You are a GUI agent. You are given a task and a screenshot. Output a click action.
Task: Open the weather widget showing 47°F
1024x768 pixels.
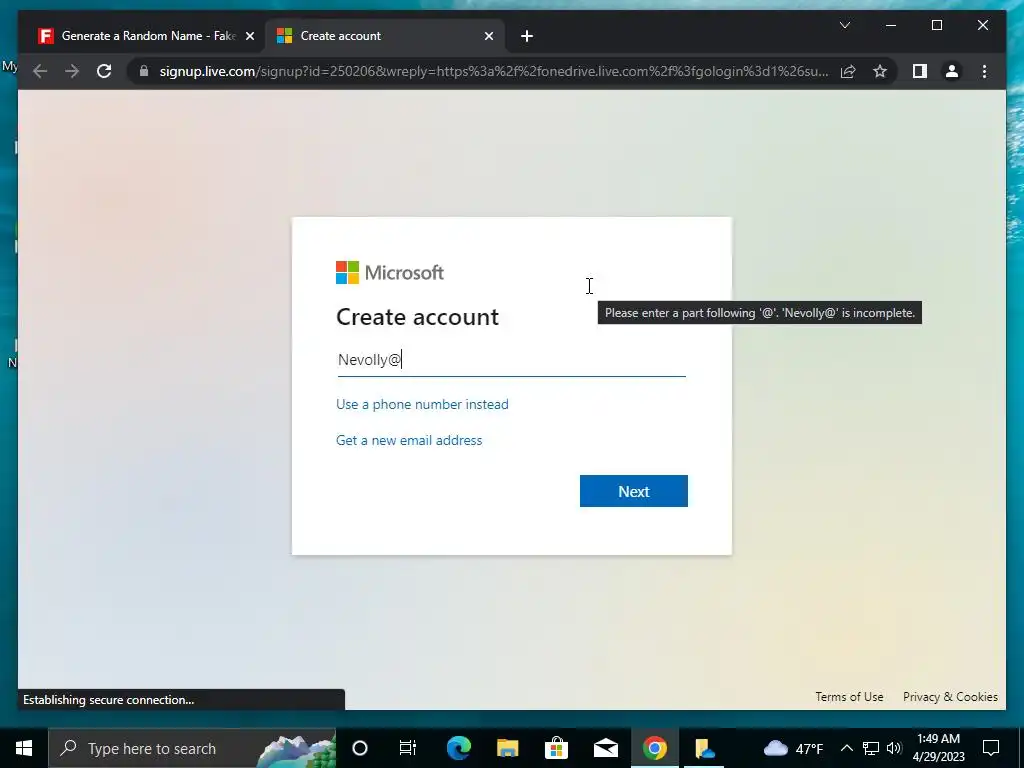click(x=793, y=748)
